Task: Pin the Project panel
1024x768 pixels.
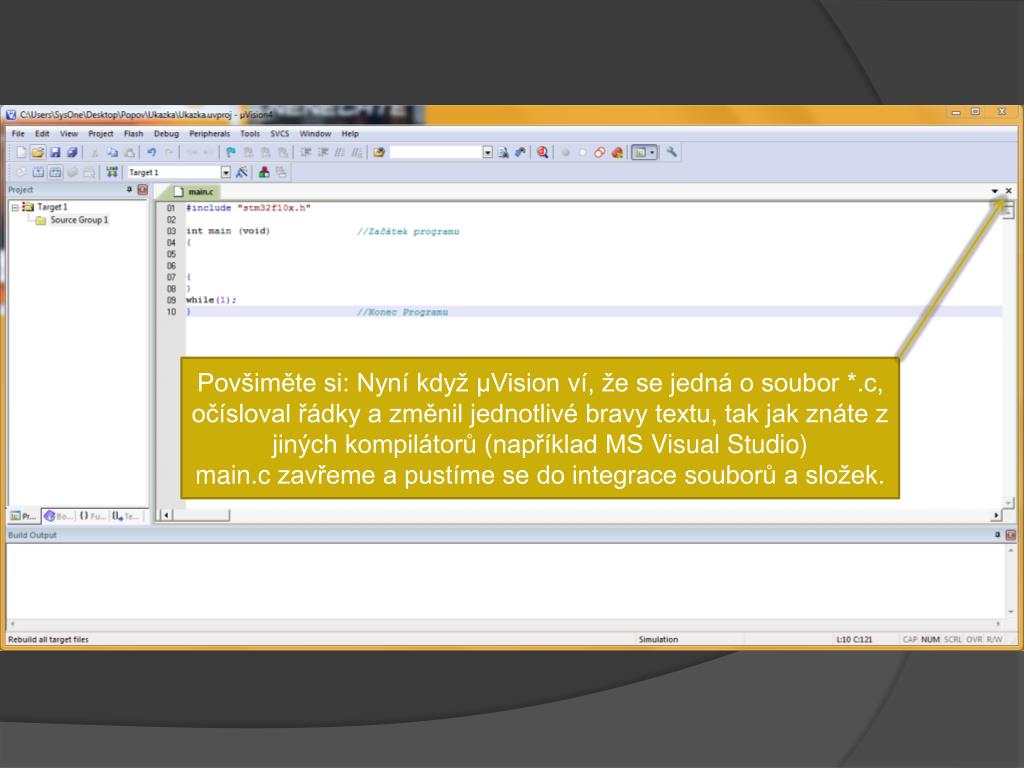Action: point(129,189)
